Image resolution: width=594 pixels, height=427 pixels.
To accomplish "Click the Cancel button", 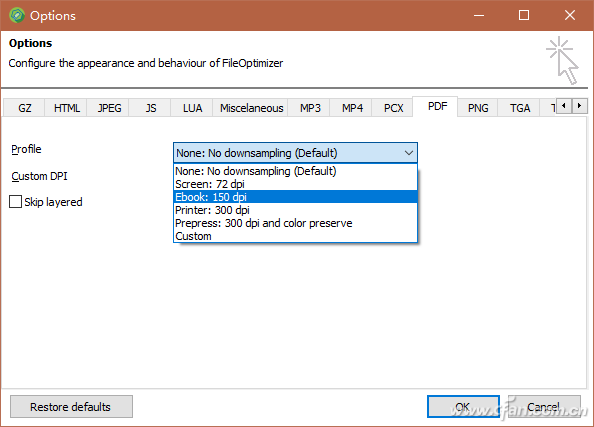I will click(544, 407).
